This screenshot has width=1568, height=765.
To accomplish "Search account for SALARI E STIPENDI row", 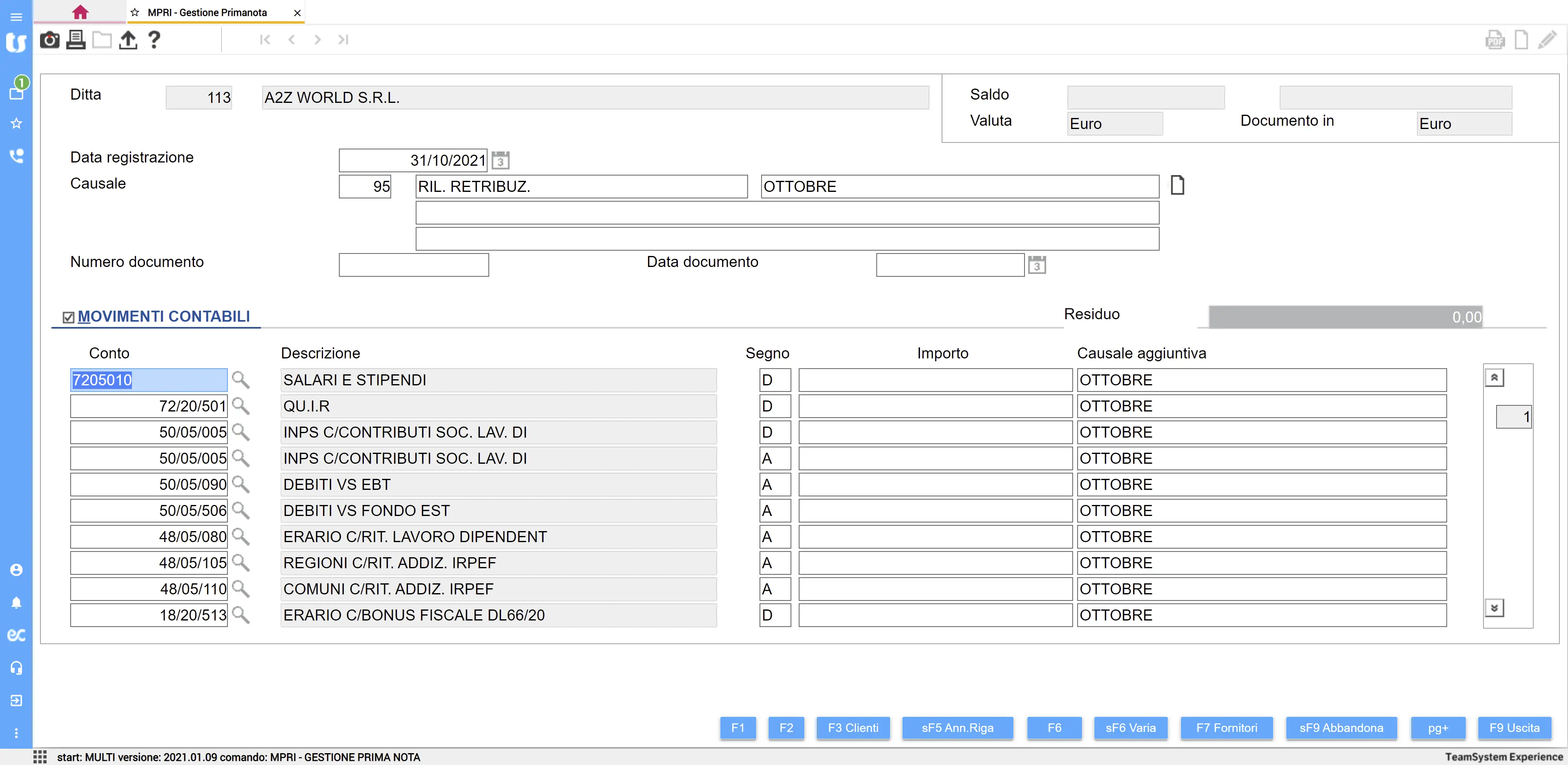I will click(x=241, y=380).
